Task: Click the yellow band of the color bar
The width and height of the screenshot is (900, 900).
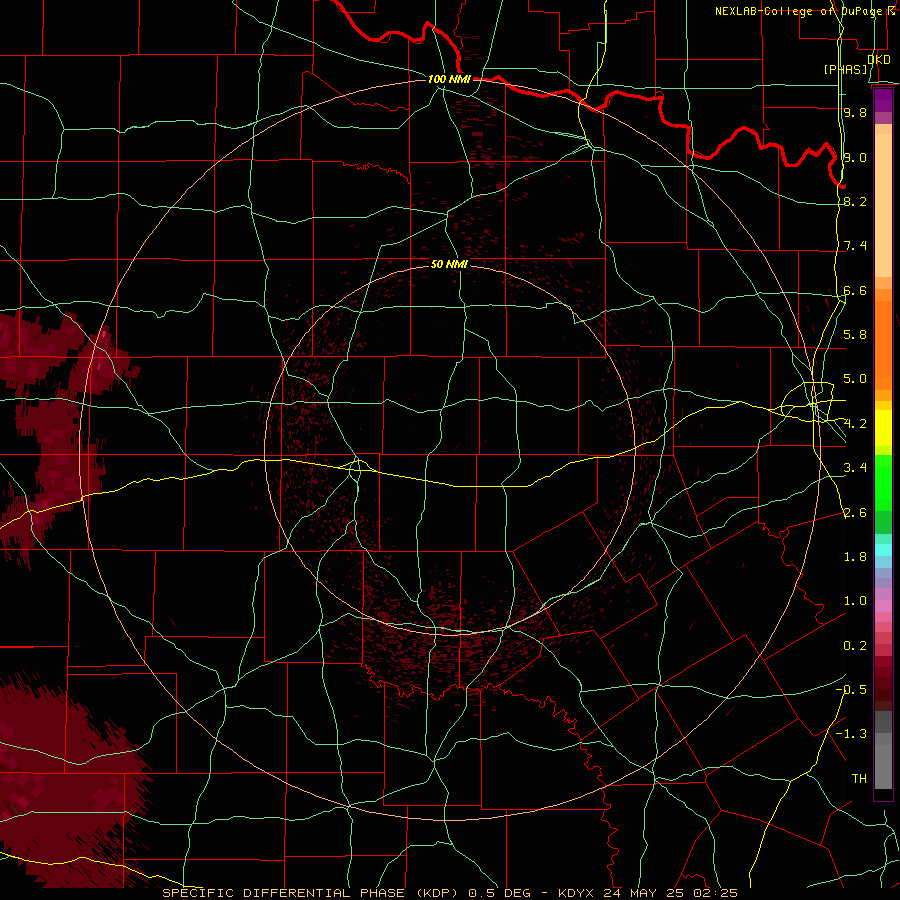Action: tap(883, 428)
